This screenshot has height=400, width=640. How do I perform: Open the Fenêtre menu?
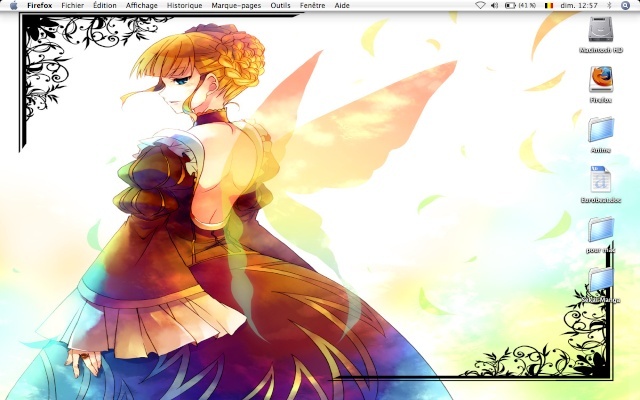click(x=313, y=5)
